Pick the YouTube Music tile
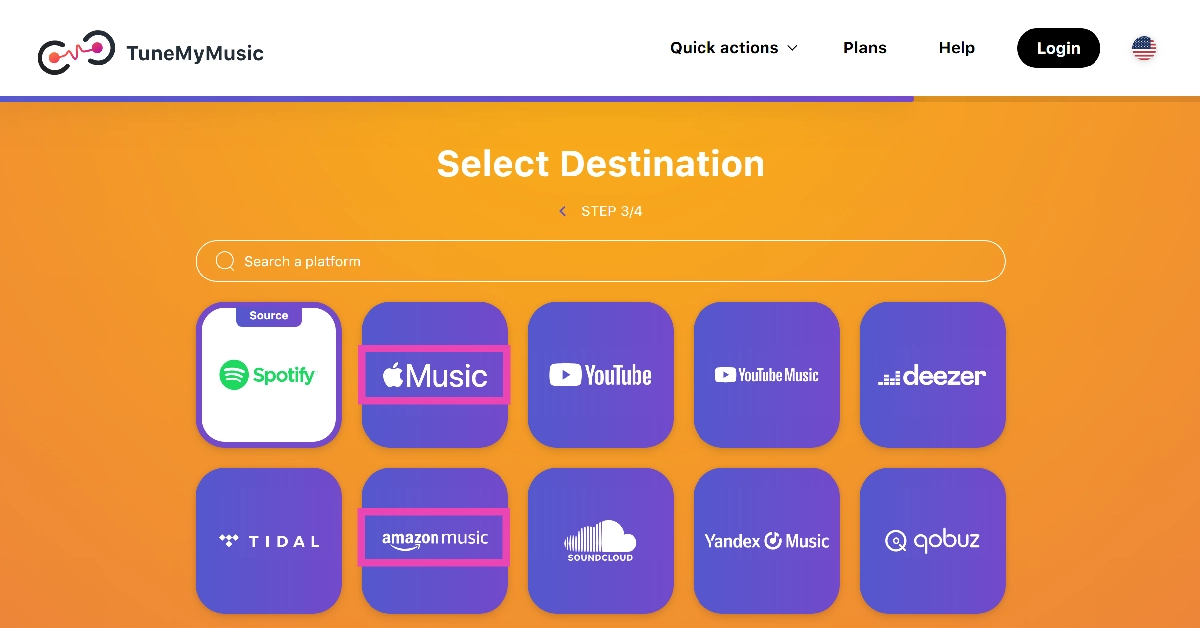 click(767, 375)
